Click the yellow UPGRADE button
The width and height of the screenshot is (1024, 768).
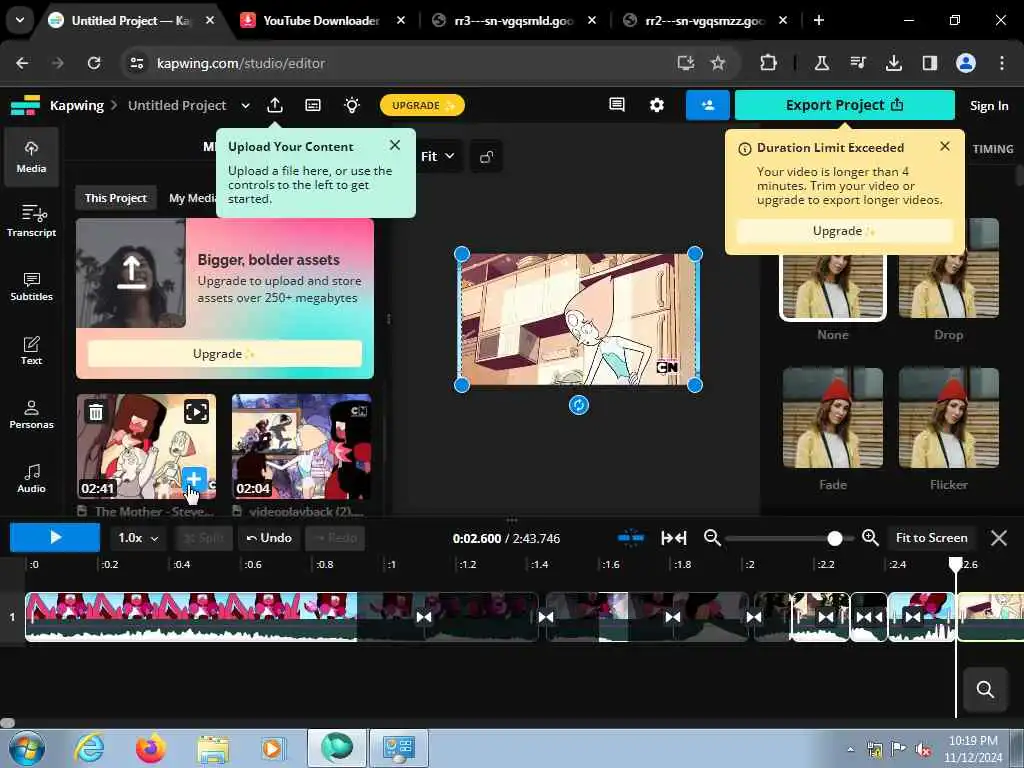pyautogui.click(x=422, y=105)
